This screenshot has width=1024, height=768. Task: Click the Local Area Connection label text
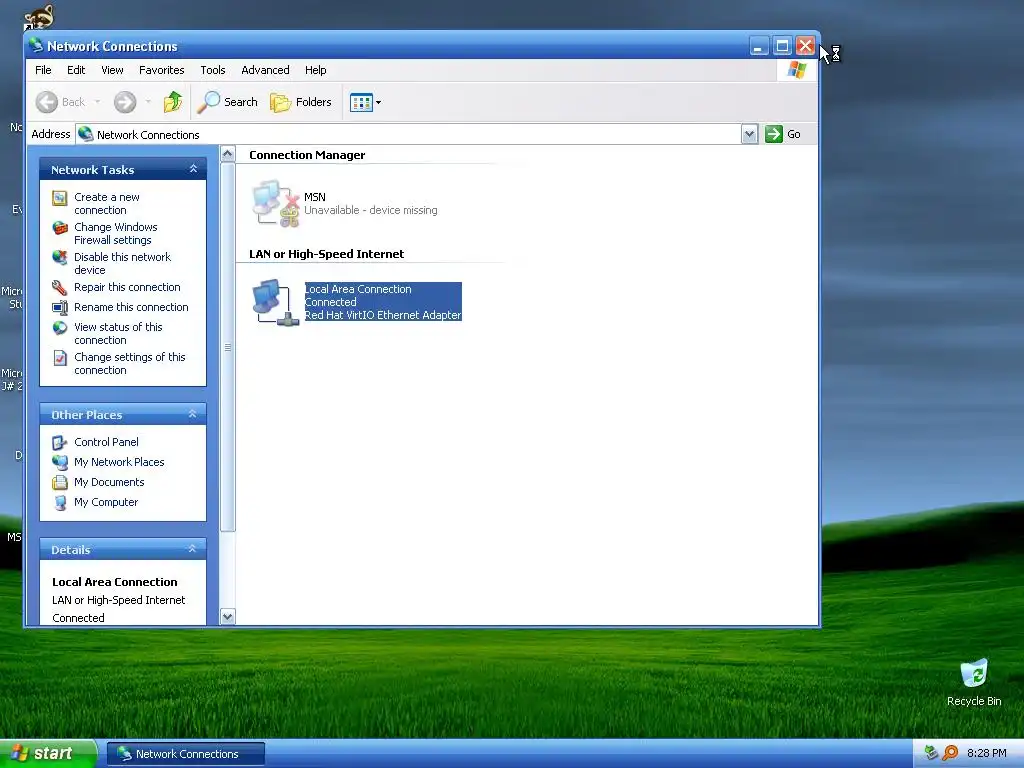[x=358, y=289]
